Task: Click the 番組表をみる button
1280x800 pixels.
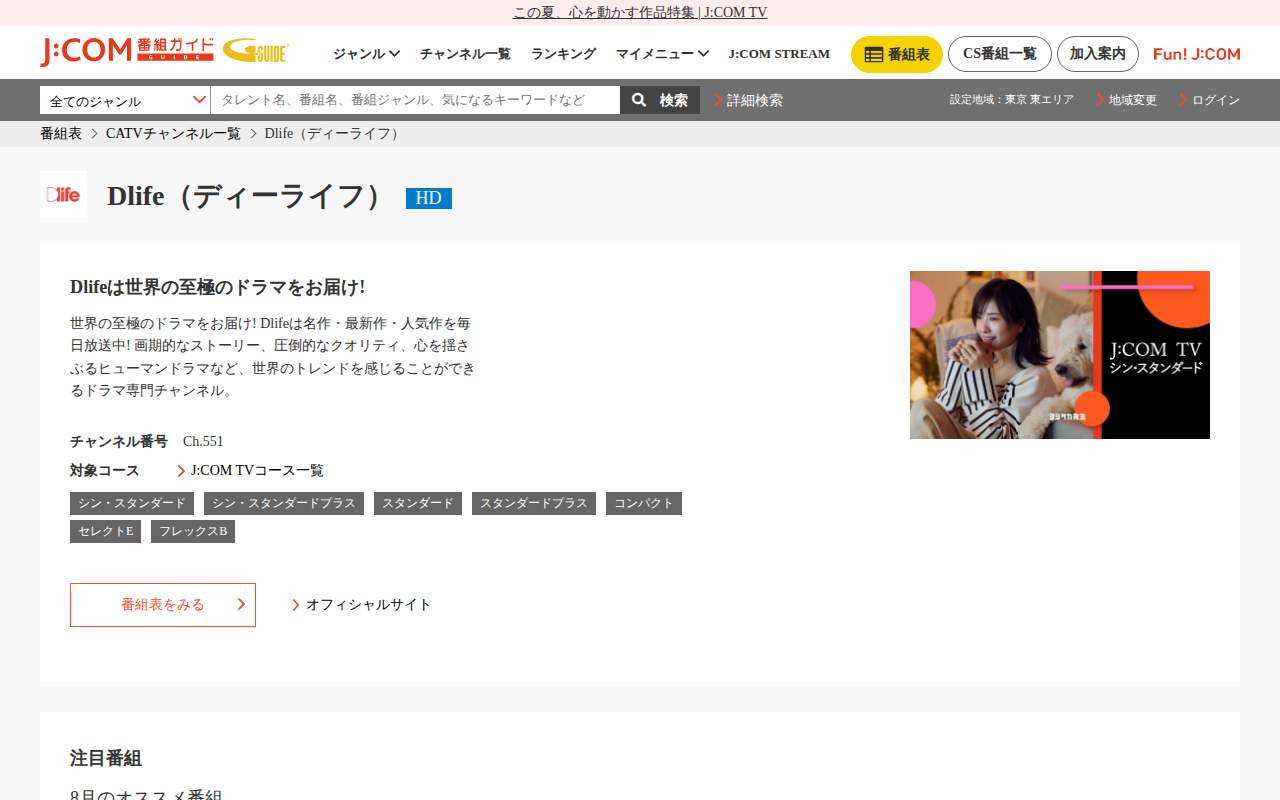Action: tap(163, 605)
